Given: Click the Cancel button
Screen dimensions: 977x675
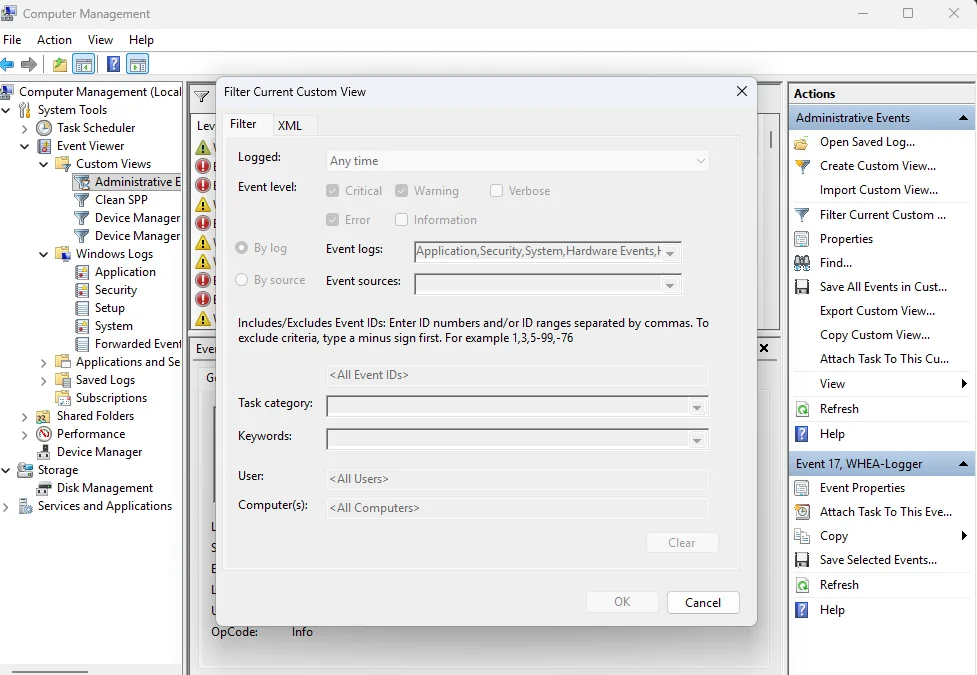Looking at the screenshot, I should click(703, 602).
